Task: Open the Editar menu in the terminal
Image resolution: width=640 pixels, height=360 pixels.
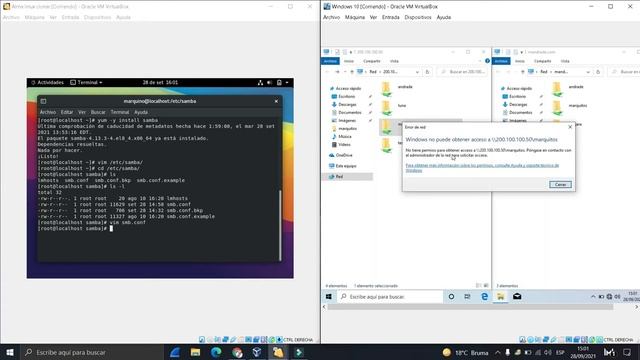Action: [67, 112]
